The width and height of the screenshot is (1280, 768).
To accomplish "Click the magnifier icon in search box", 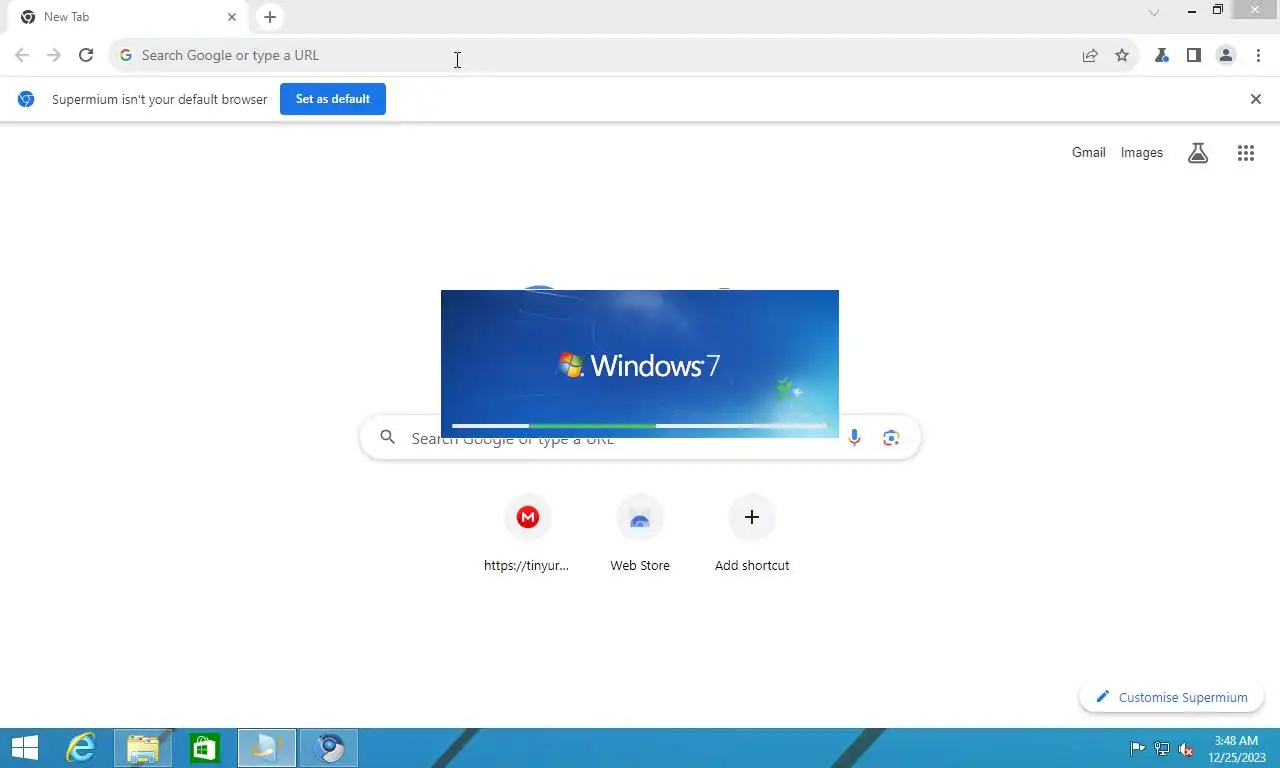I will pyautogui.click(x=388, y=437).
